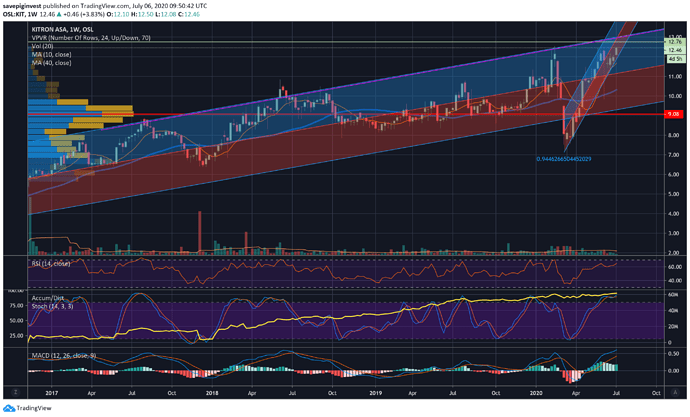Click the 60M label on Accum/Dist axis

coord(673,294)
